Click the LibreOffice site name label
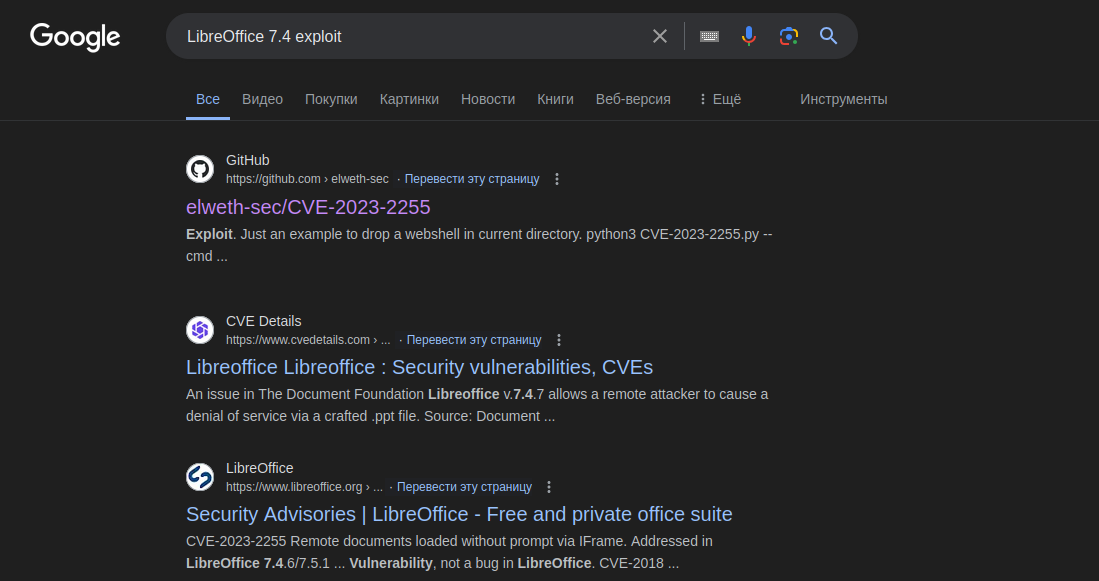Viewport: 1099px width, 581px height. tap(259, 468)
